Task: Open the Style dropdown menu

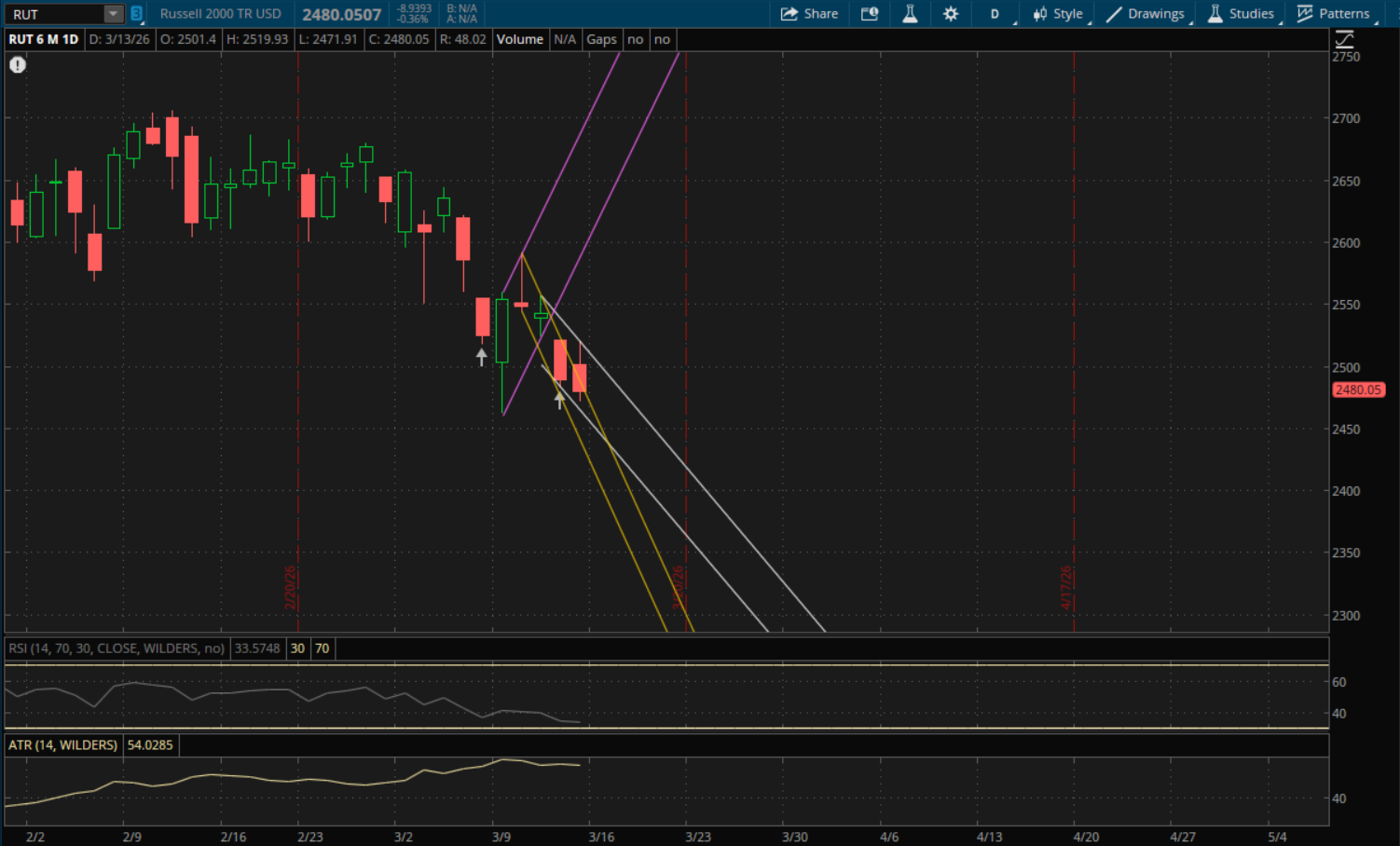Action: [1058, 14]
